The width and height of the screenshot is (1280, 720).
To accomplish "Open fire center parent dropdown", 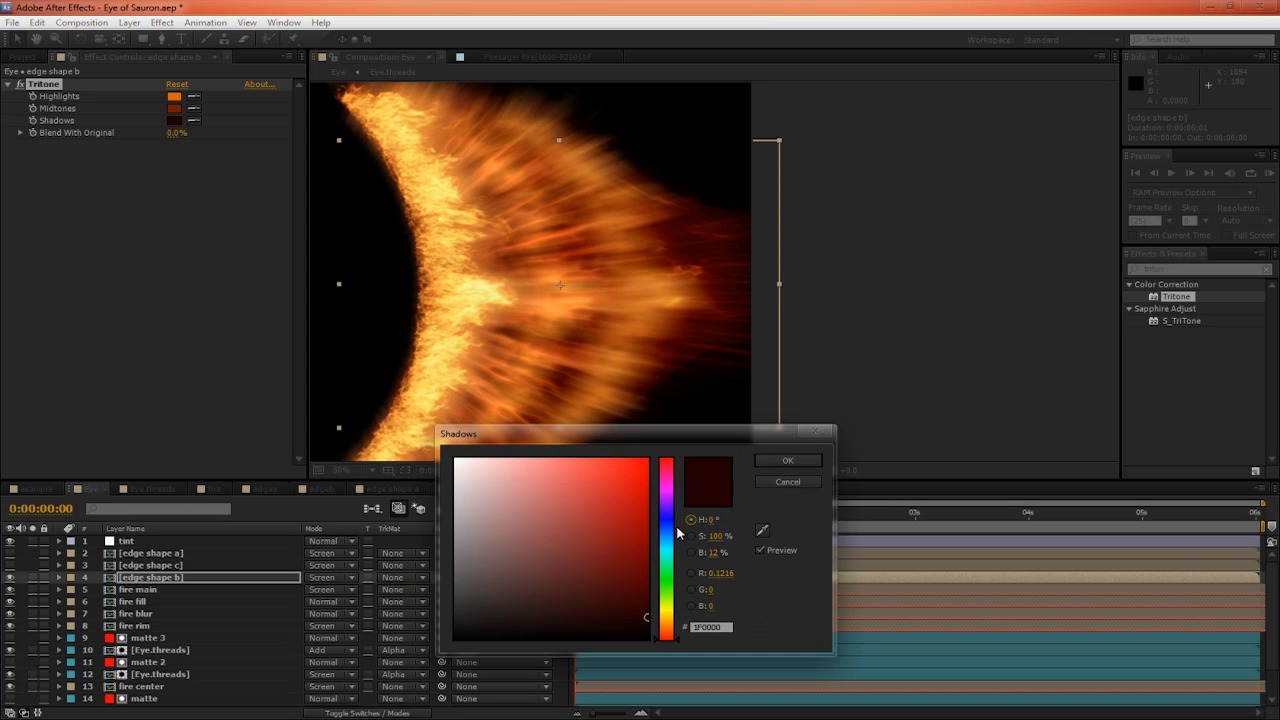I will [502, 687].
